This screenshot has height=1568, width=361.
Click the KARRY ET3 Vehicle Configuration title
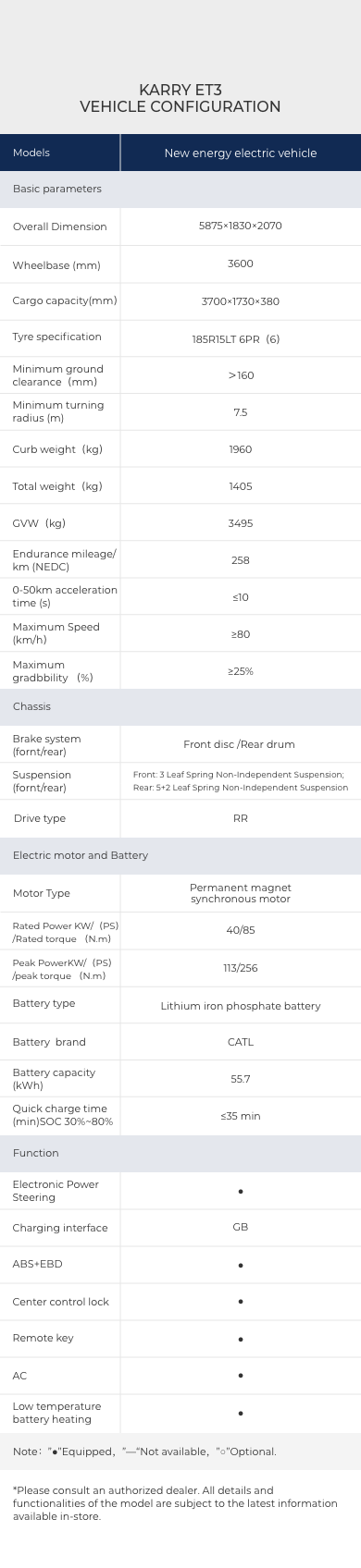[180, 98]
